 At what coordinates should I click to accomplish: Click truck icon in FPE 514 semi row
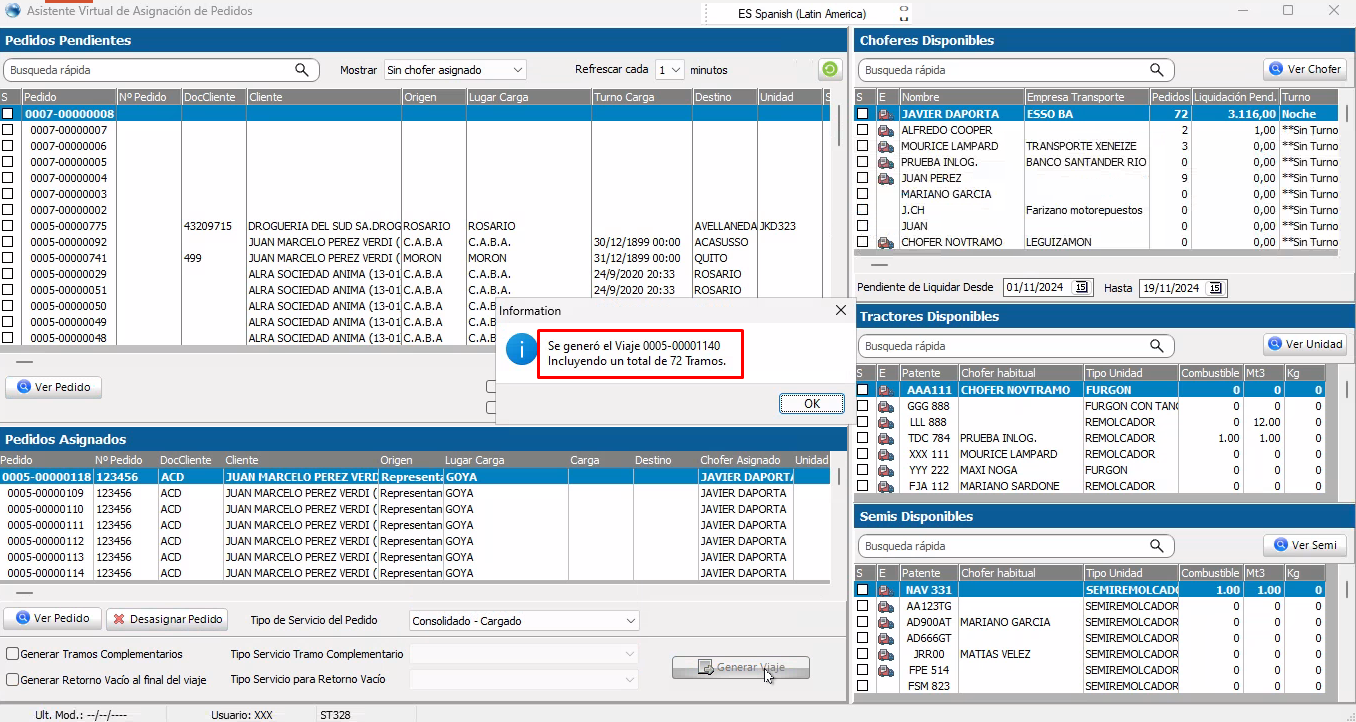[886, 670]
